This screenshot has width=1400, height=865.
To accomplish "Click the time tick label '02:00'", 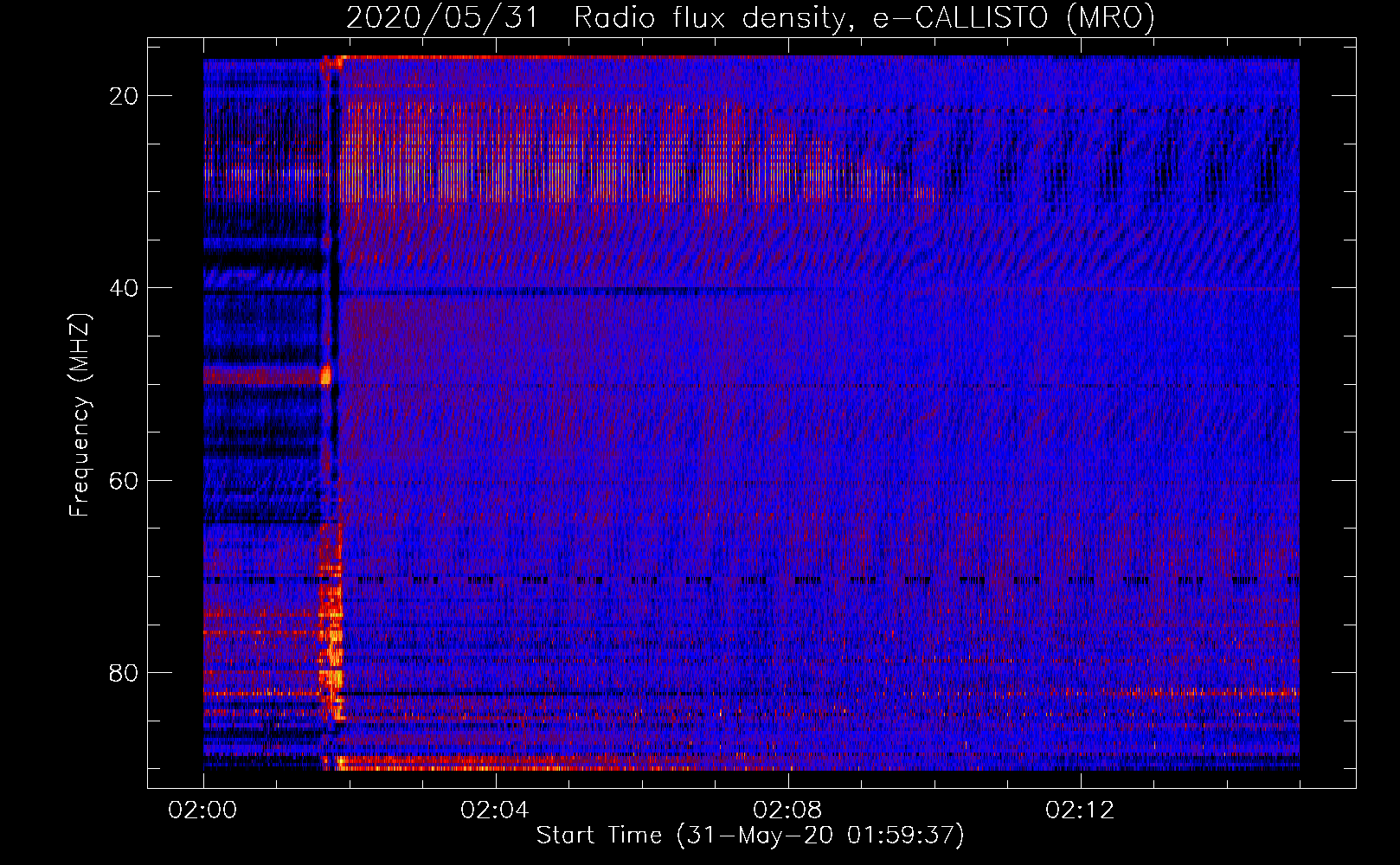I will (203, 811).
